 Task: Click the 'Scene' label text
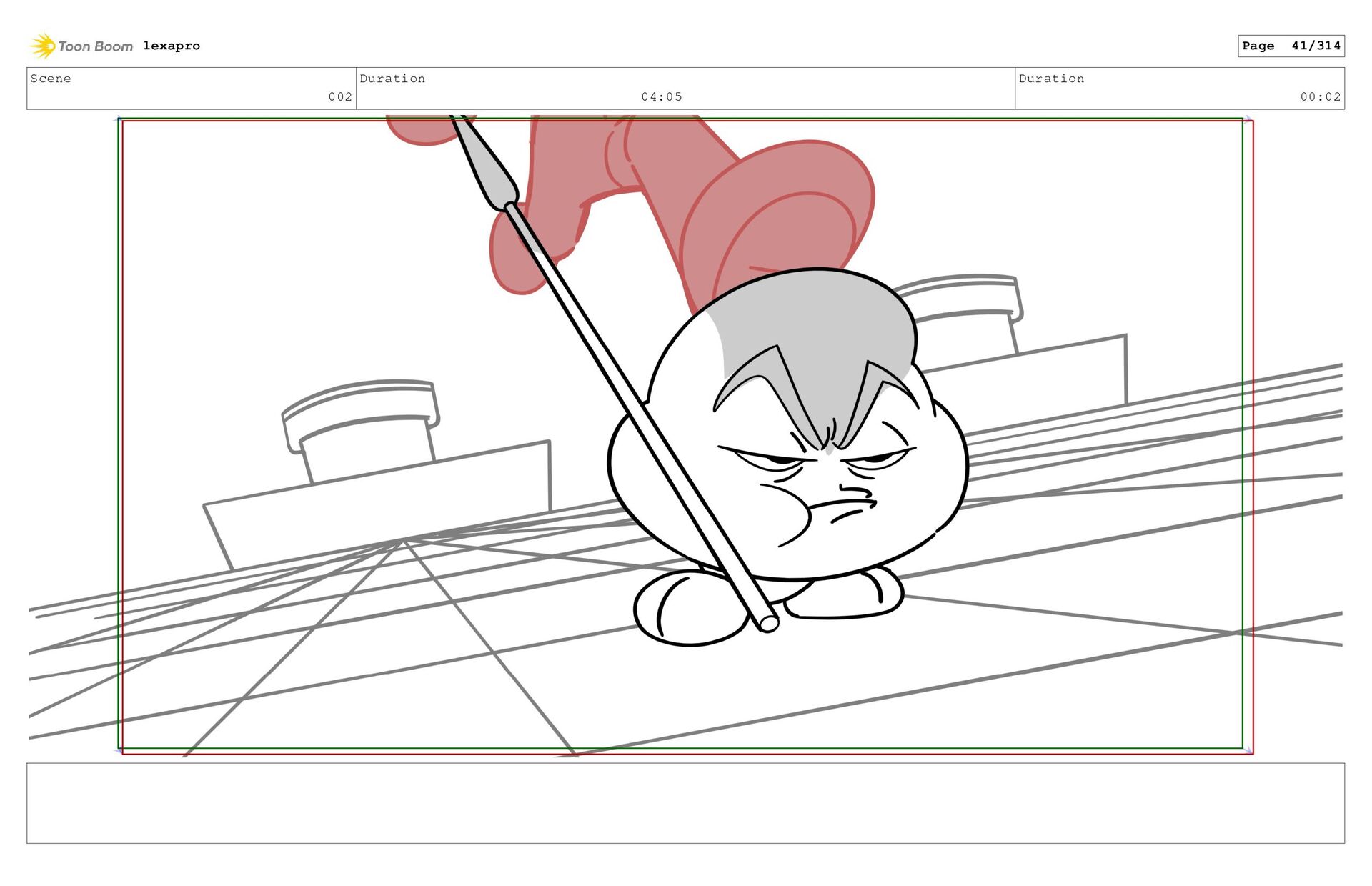[x=51, y=79]
